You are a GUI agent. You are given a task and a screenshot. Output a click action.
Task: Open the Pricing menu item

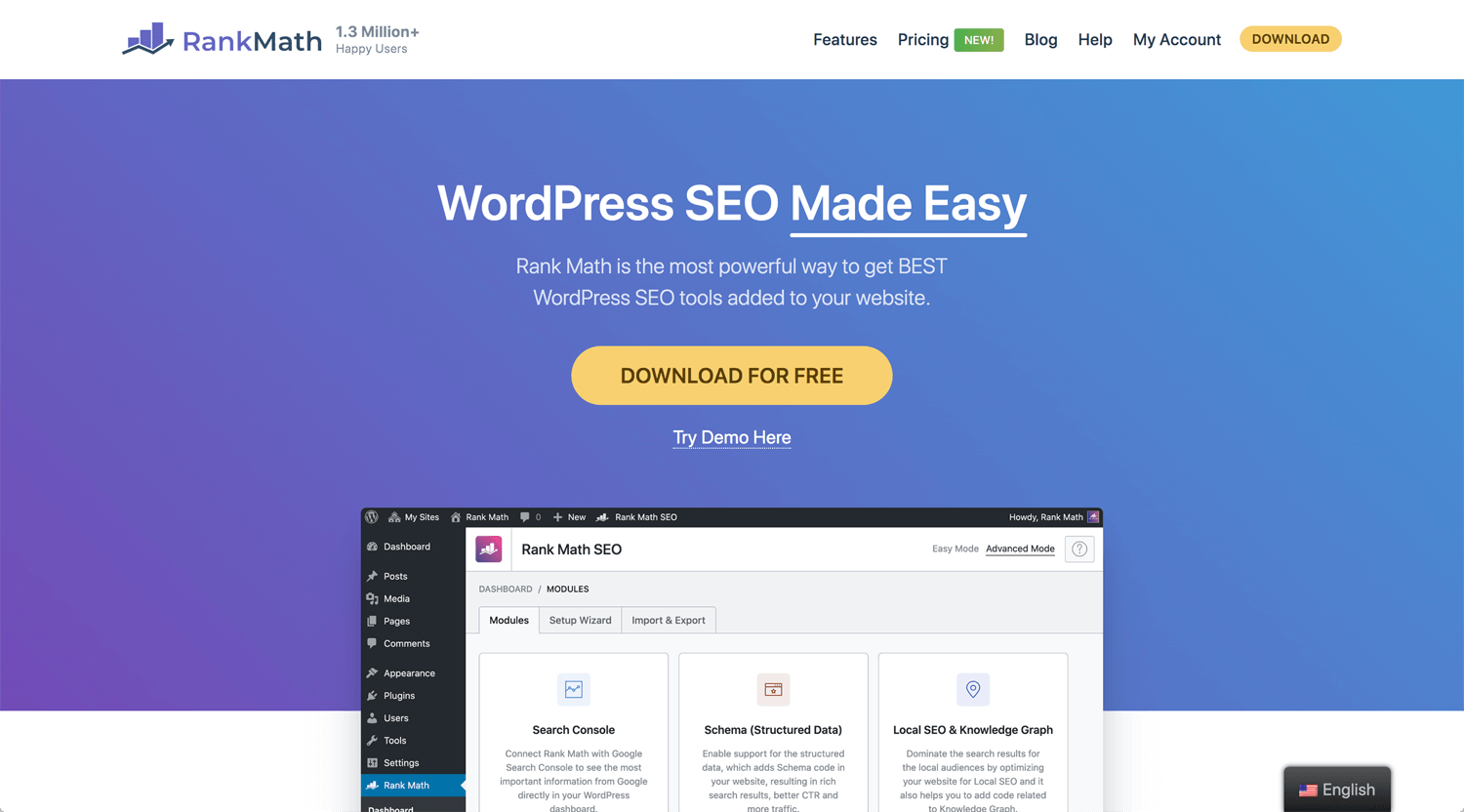[923, 39]
